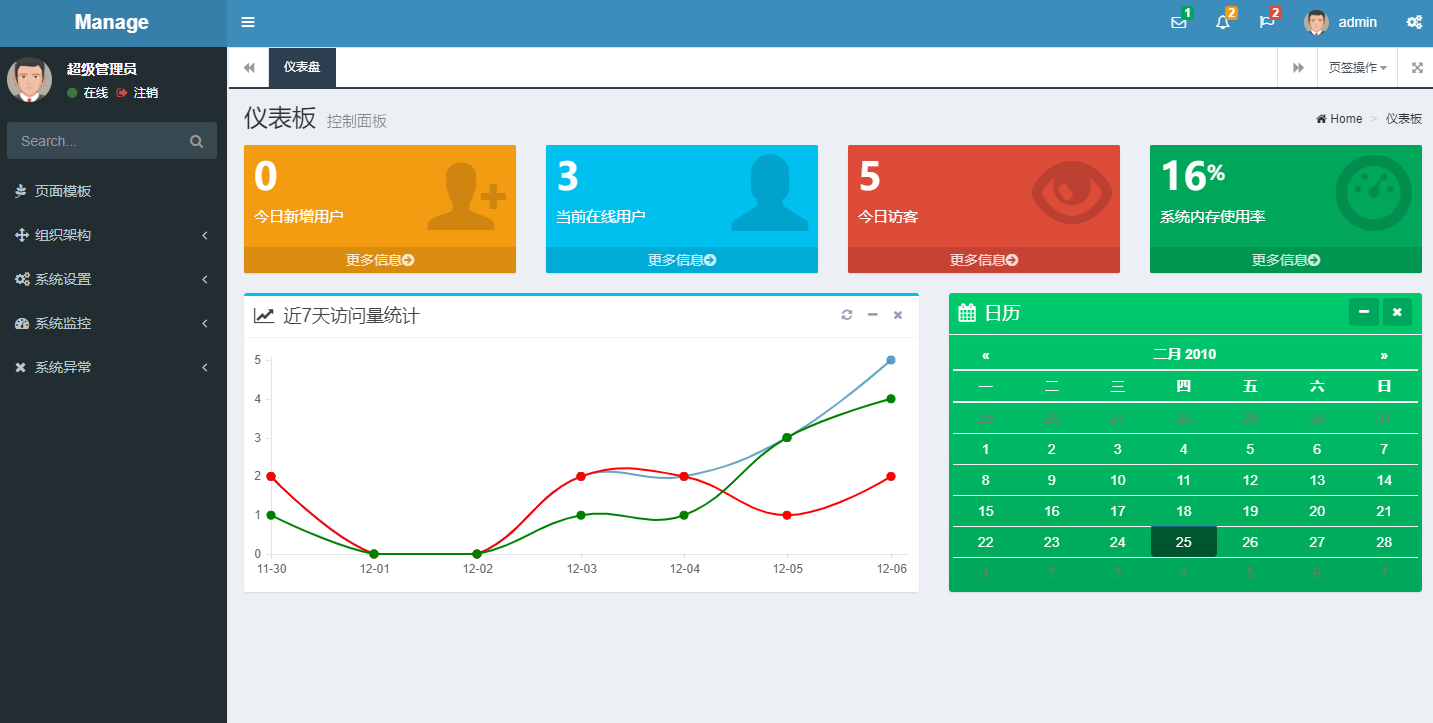1433x723 pixels.
Task: Close the 近7天访问量统计 chart panel
Action: click(x=898, y=315)
